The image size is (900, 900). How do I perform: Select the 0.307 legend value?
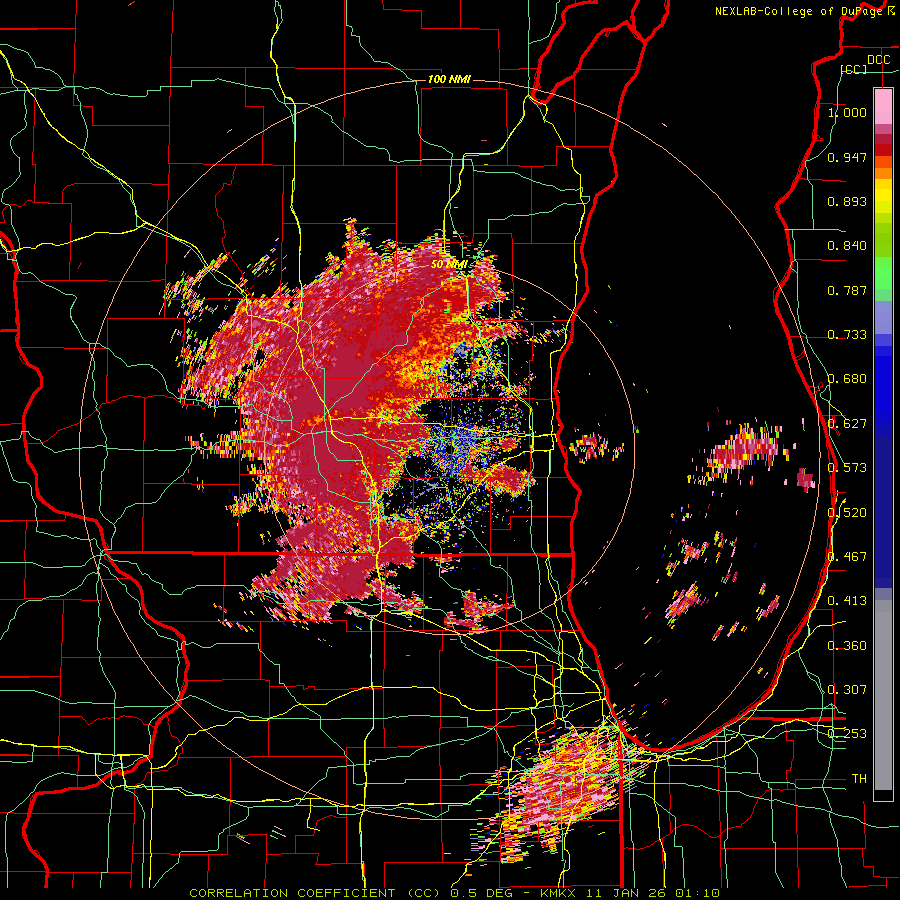pyautogui.click(x=847, y=690)
